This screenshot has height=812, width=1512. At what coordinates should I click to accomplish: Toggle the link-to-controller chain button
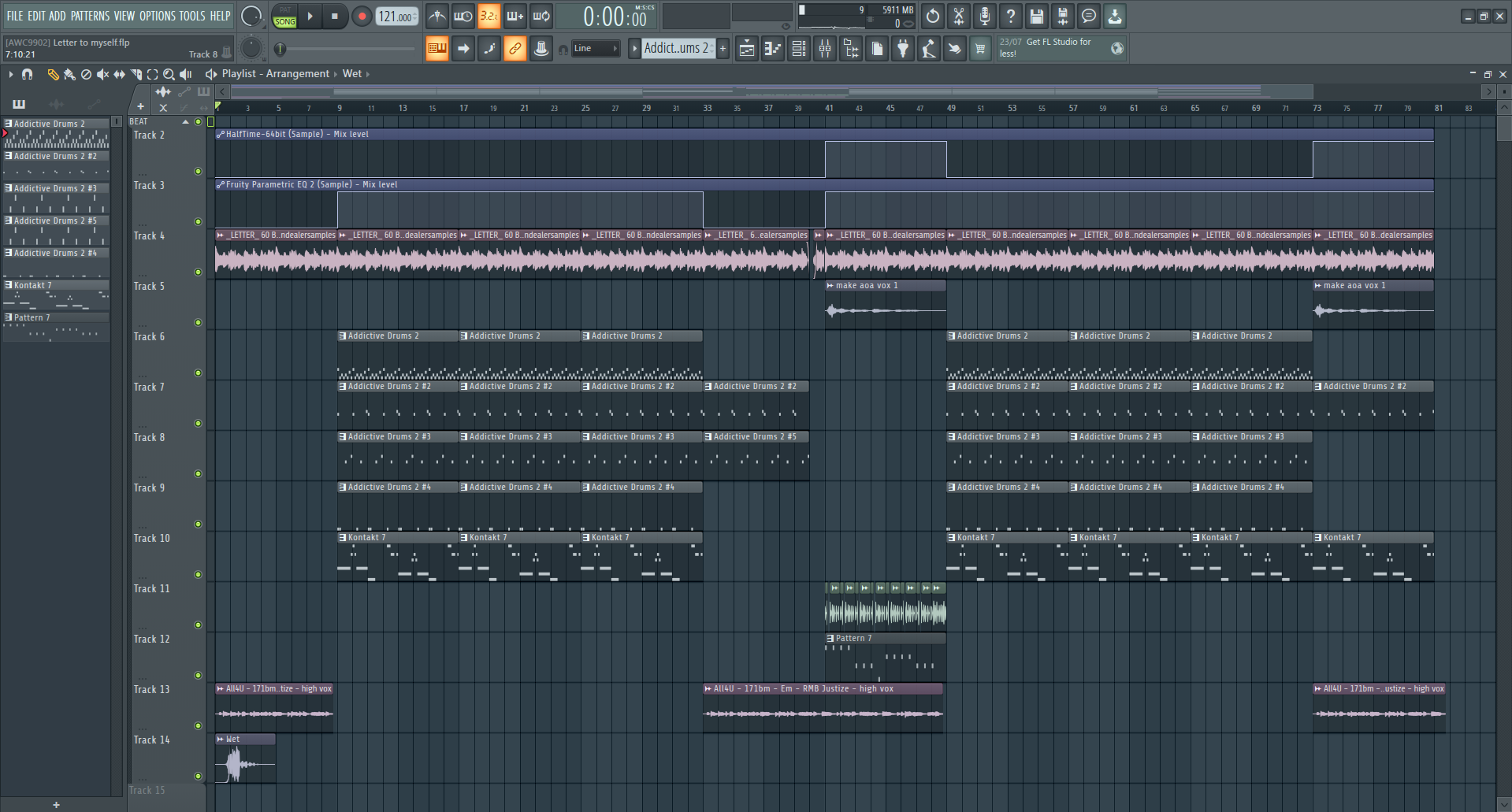click(515, 49)
